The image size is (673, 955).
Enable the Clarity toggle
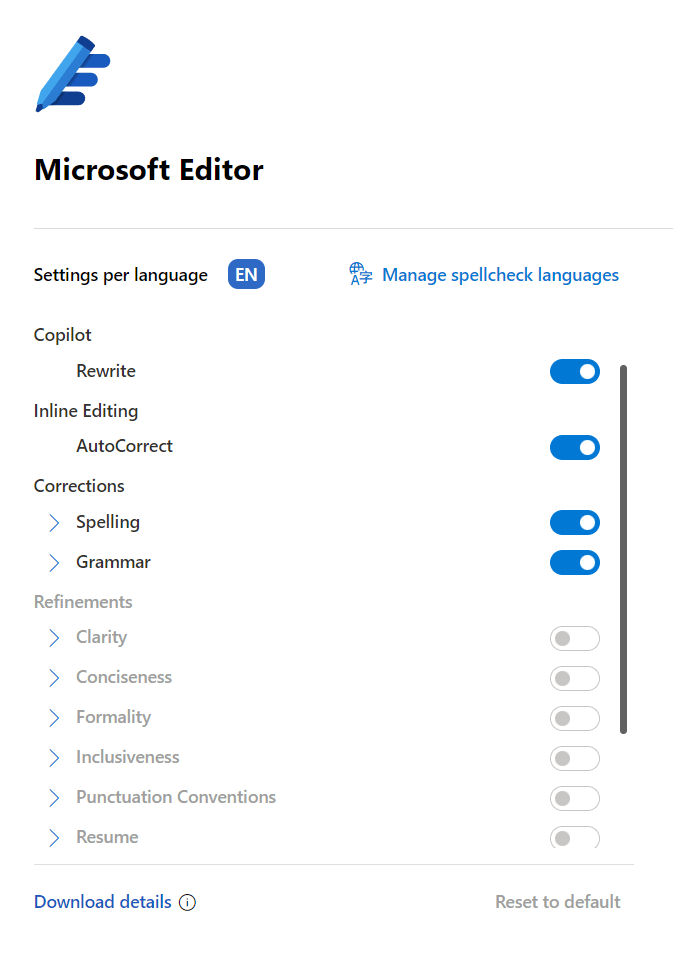click(x=574, y=638)
